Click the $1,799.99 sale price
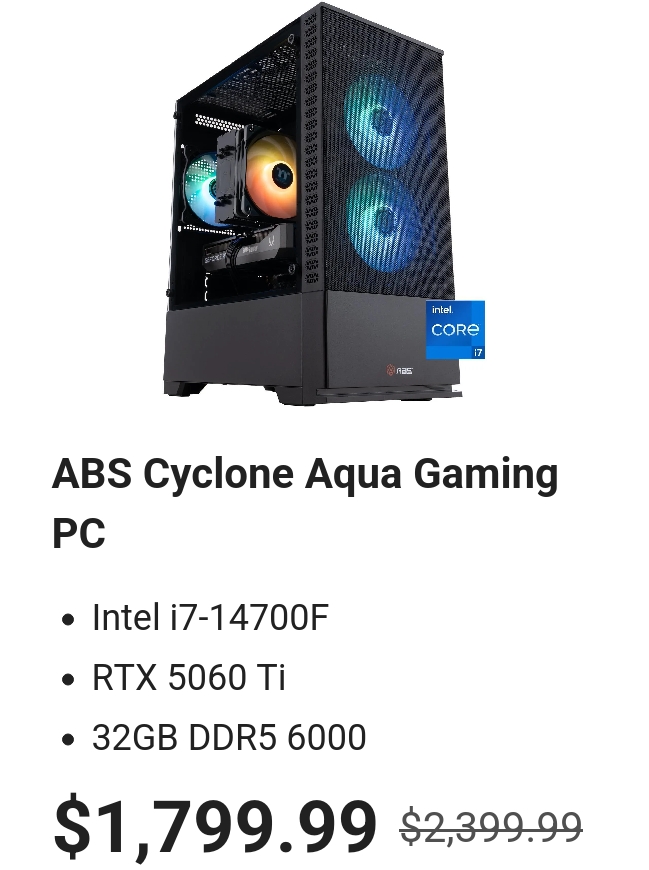Screen dimensions: 649x870 [215, 826]
